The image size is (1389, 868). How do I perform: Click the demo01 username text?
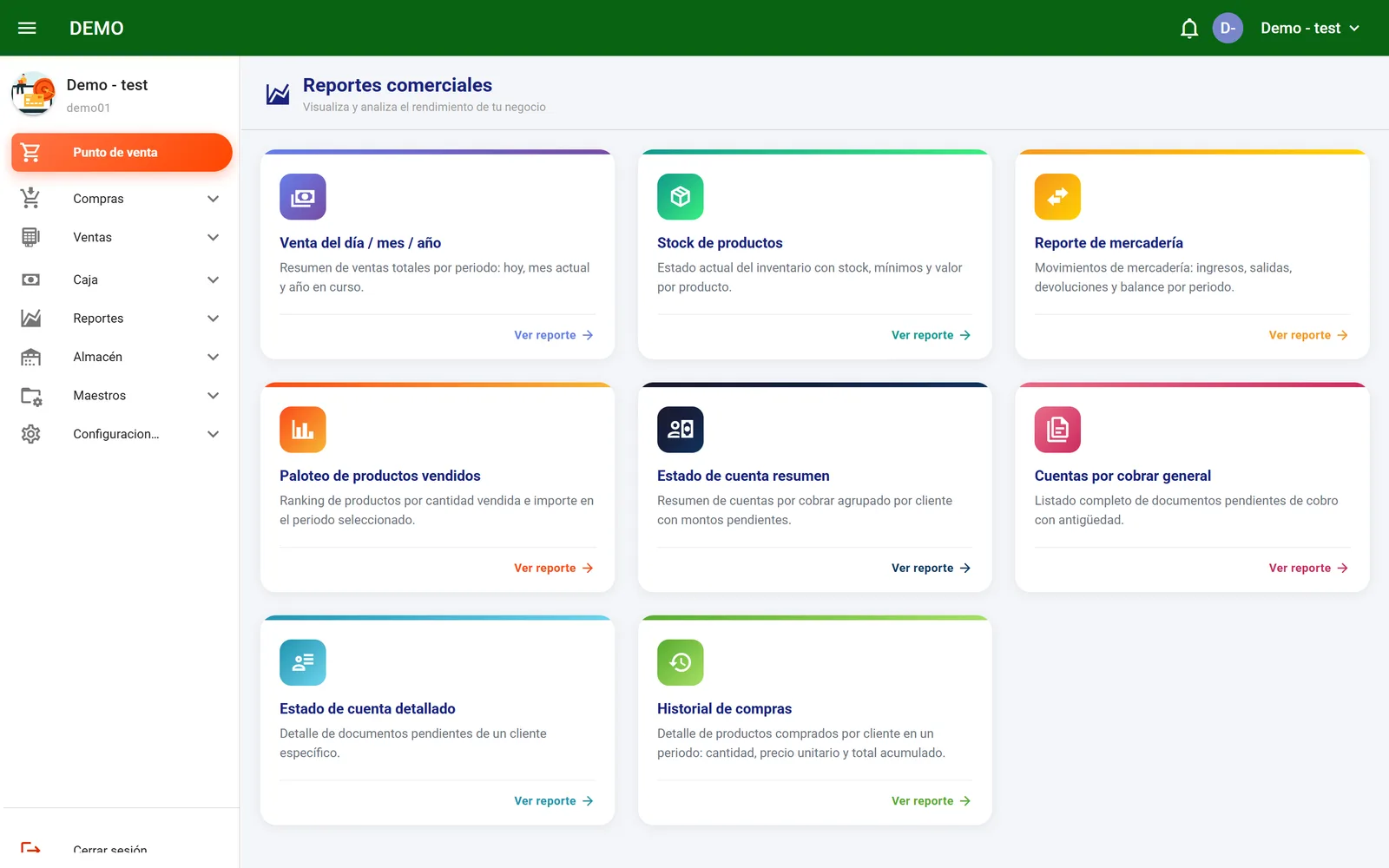point(89,108)
